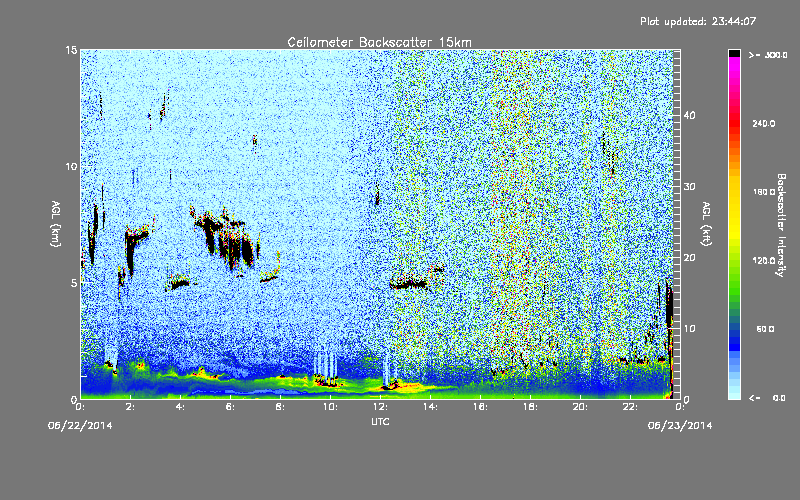Click the 6: hour tick on the time axis
The width and height of the screenshot is (800, 500).
(231, 407)
